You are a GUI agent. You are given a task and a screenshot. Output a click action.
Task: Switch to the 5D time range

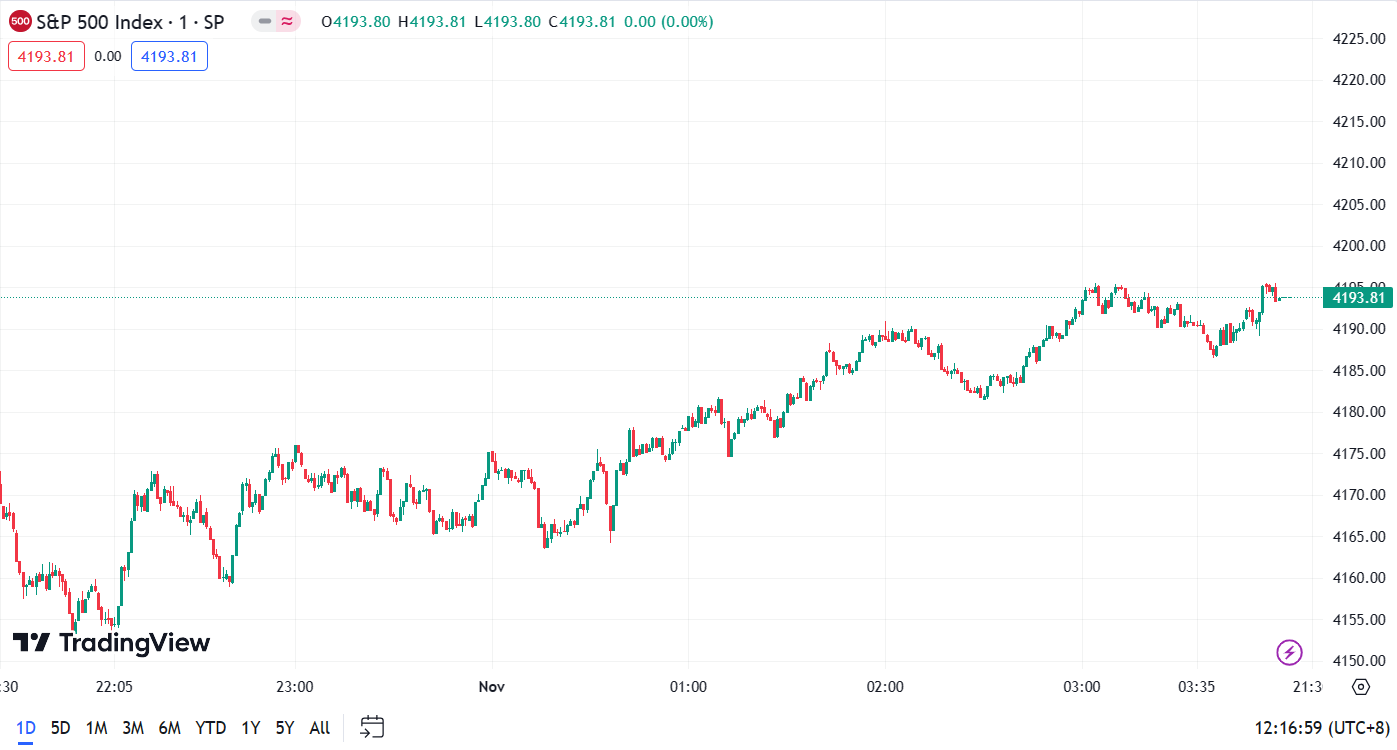(61, 728)
